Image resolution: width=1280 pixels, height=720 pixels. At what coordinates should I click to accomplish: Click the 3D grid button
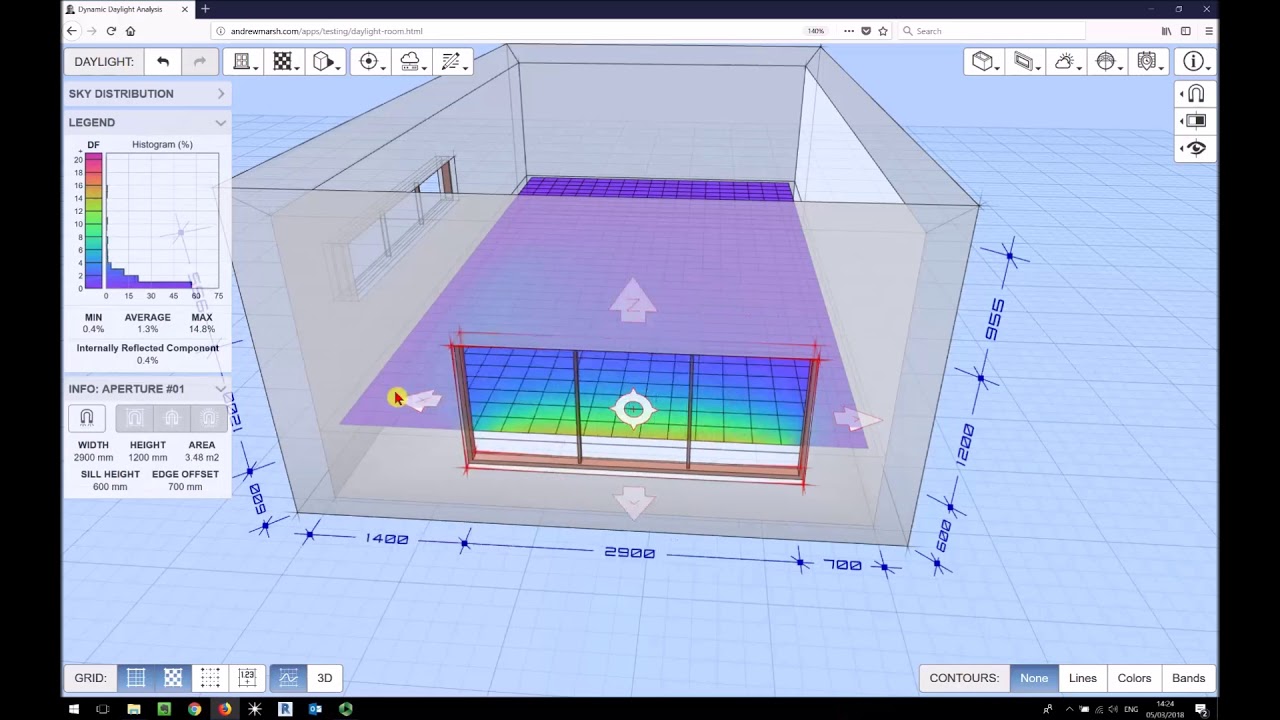pyautogui.click(x=325, y=678)
